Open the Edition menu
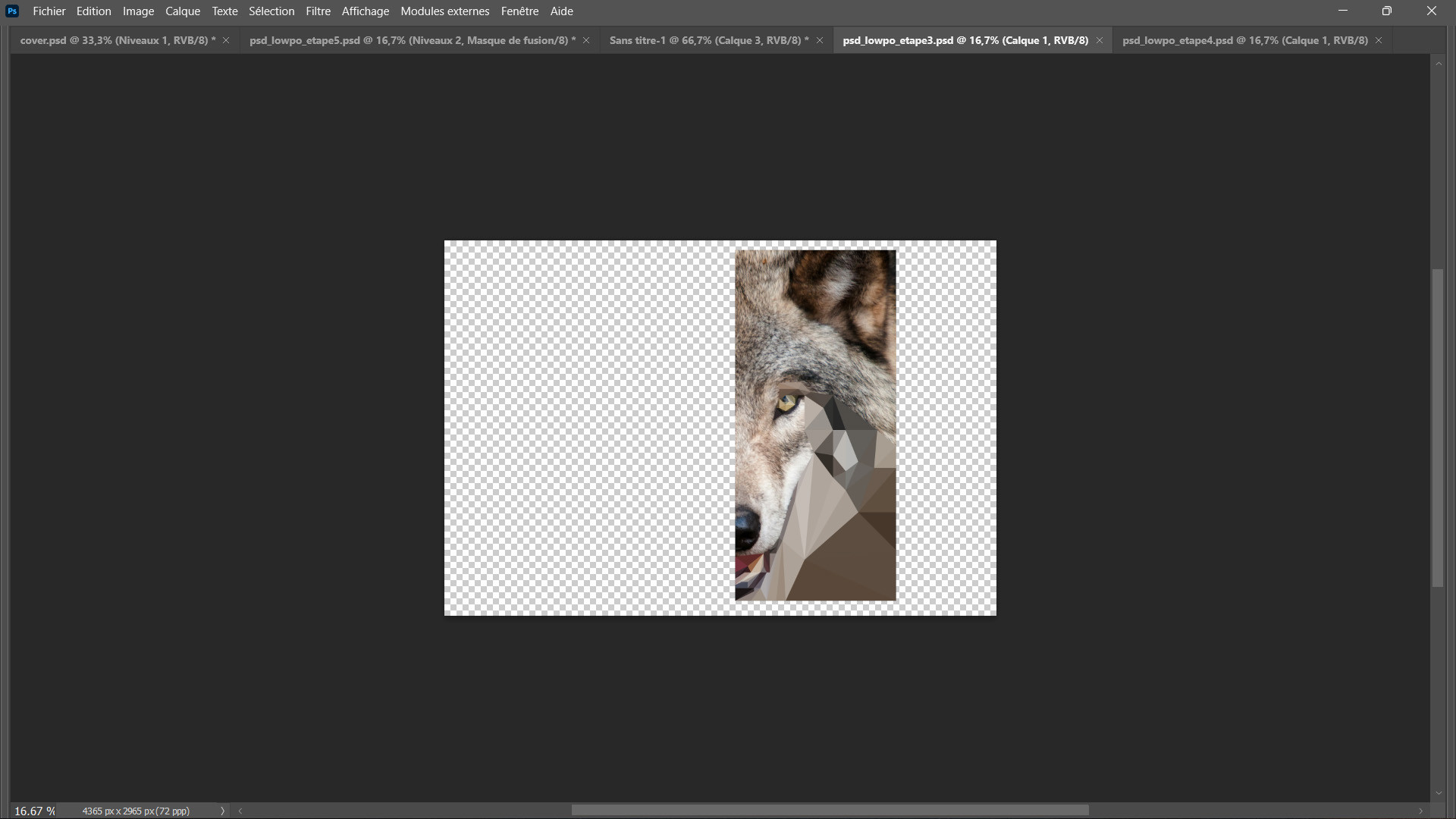 (94, 11)
